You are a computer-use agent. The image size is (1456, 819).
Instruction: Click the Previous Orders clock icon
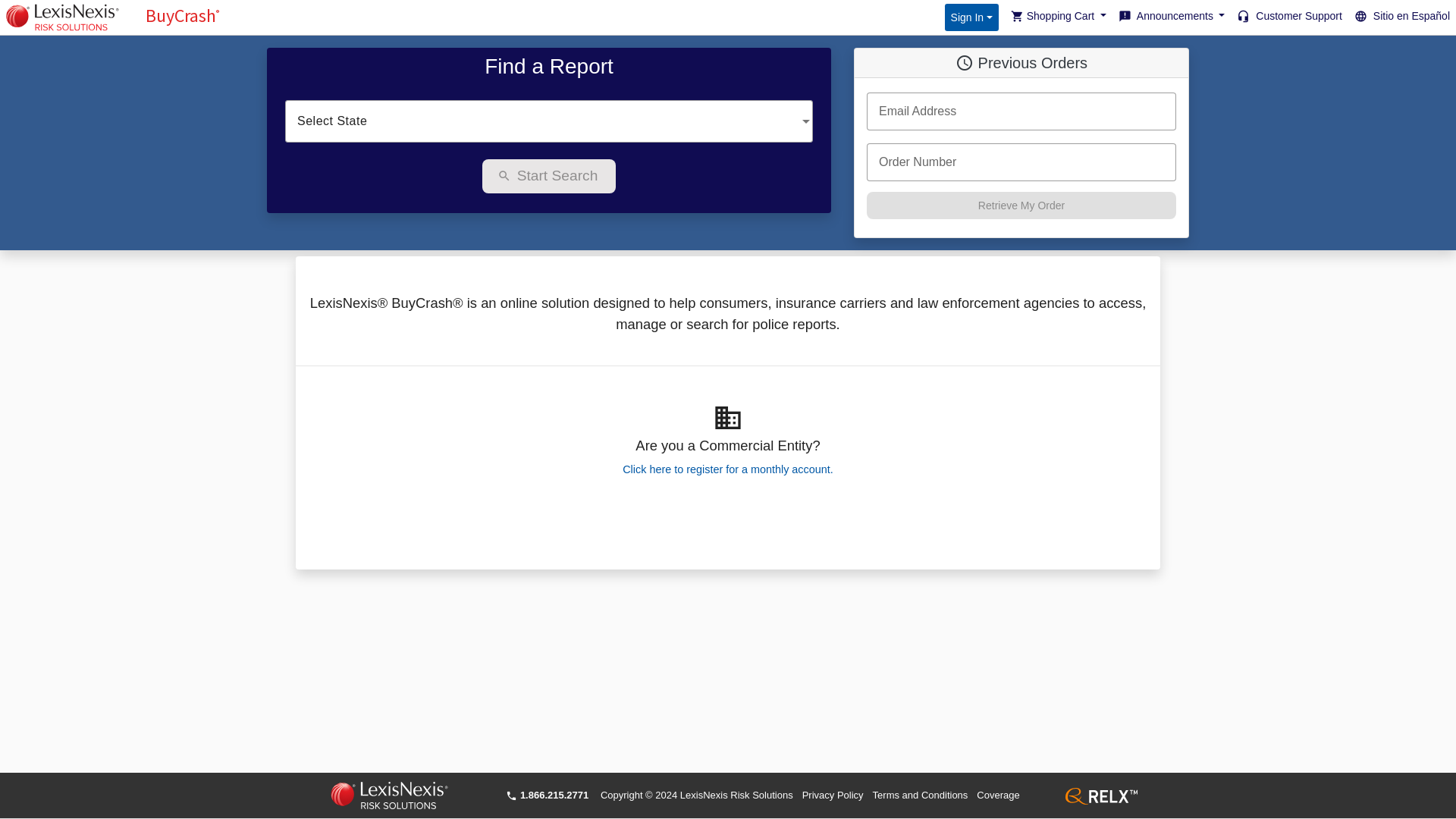coord(964,62)
